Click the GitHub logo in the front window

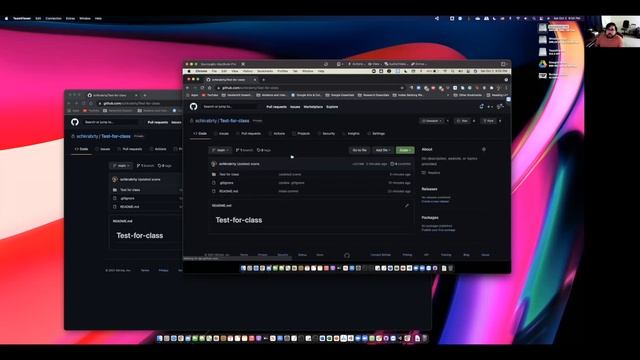(193, 107)
